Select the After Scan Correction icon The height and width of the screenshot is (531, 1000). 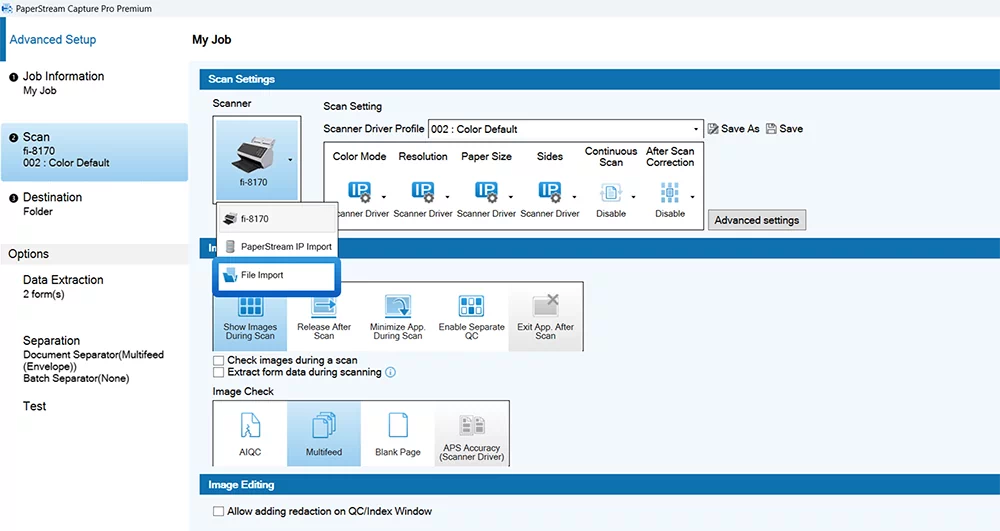[x=669, y=192]
